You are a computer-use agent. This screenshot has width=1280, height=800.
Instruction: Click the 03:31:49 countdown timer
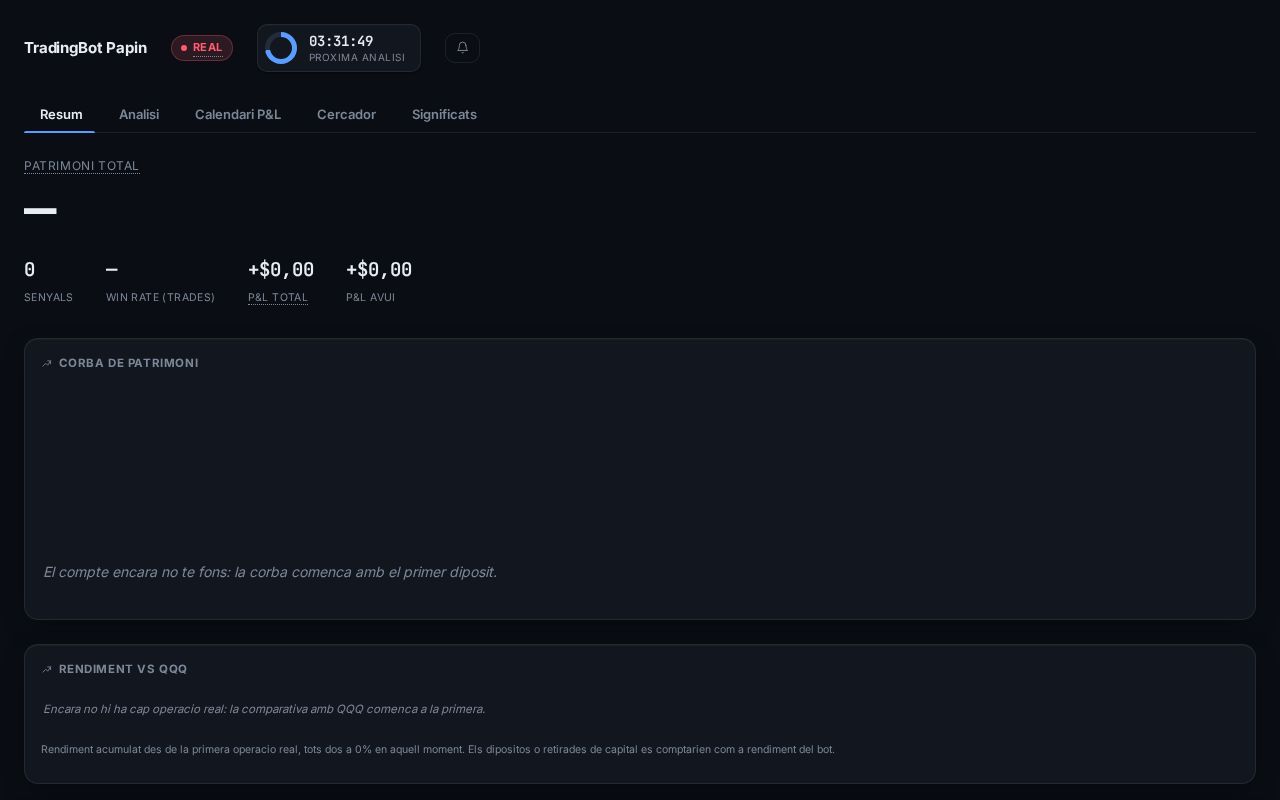click(341, 41)
